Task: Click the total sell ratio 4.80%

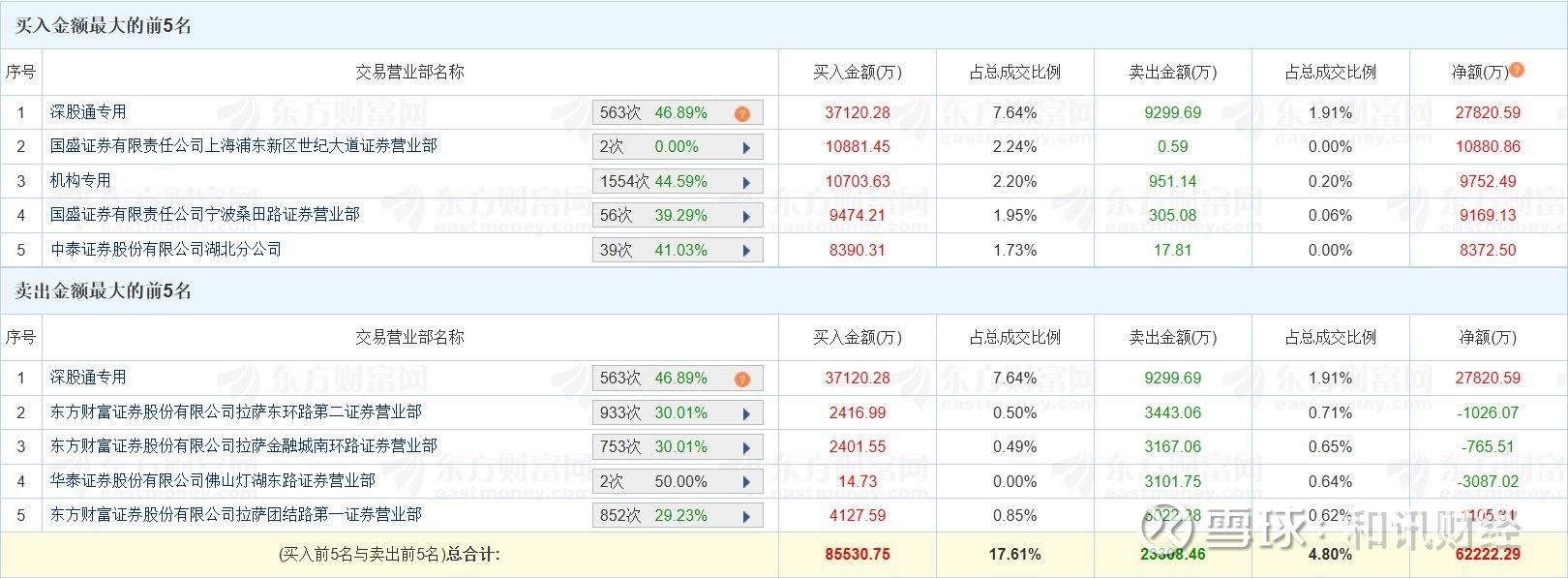Action: 1330,555
